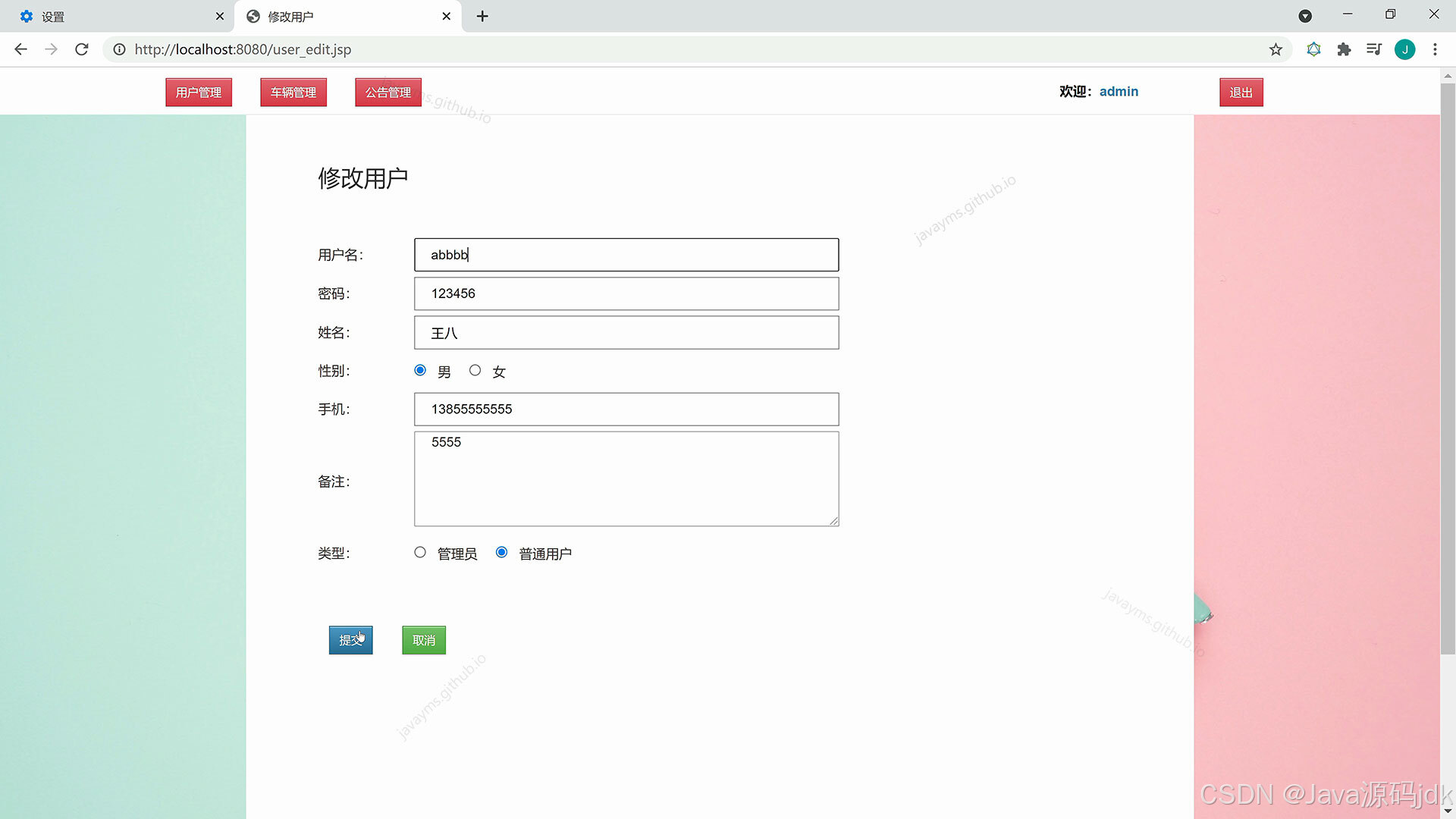Click the 姓名 field label
Screen dimensions: 1456x819
(x=334, y=333)
